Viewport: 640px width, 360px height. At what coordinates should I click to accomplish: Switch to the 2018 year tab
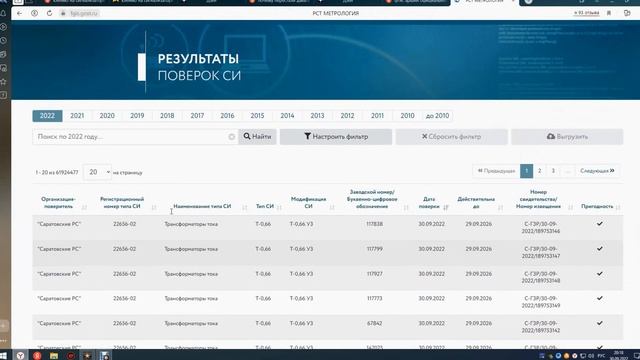click(167, 116)
